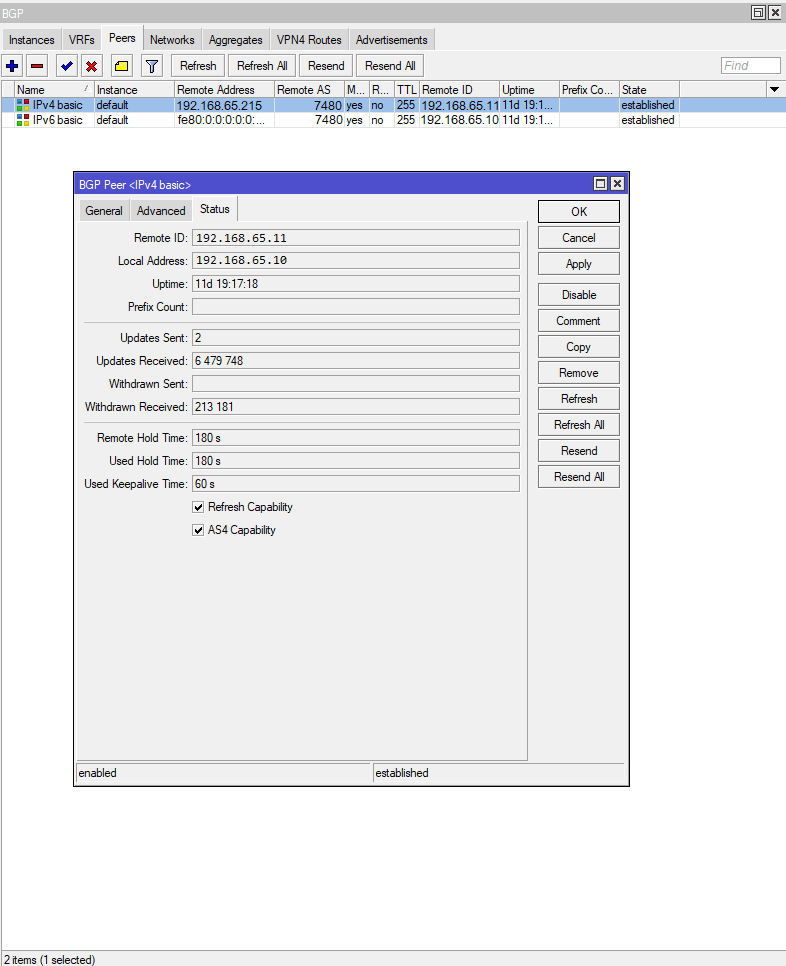The image size is (786, 966).
Task: Open the Advanced tab in peer dialog
Action: (161, 211)
